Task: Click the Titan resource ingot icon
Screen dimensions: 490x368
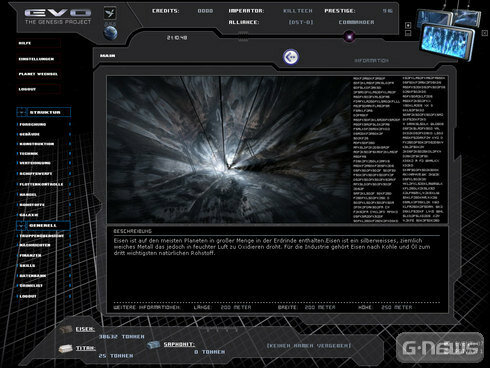Action: click(x=65, y=349)
